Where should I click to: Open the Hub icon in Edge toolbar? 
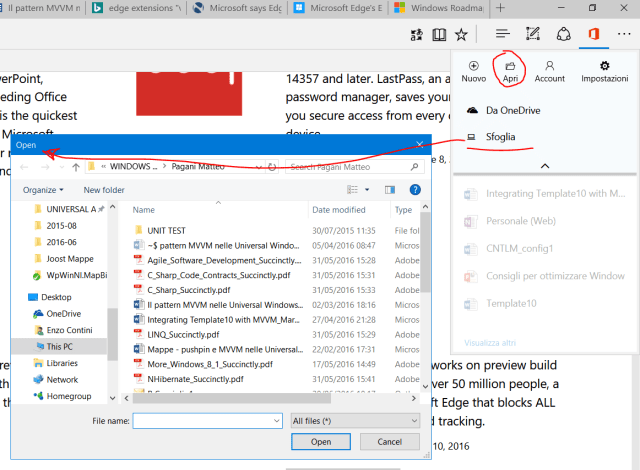coord(502,34)
